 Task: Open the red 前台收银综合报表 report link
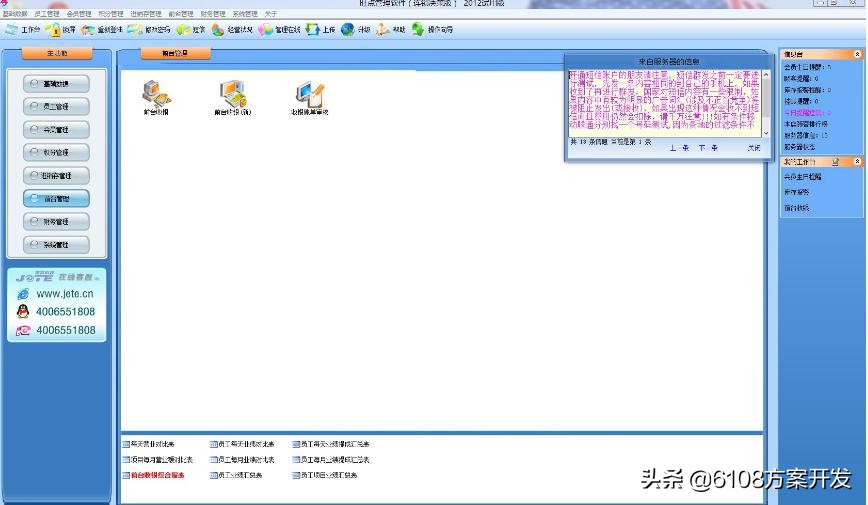[x=157, y=475]
